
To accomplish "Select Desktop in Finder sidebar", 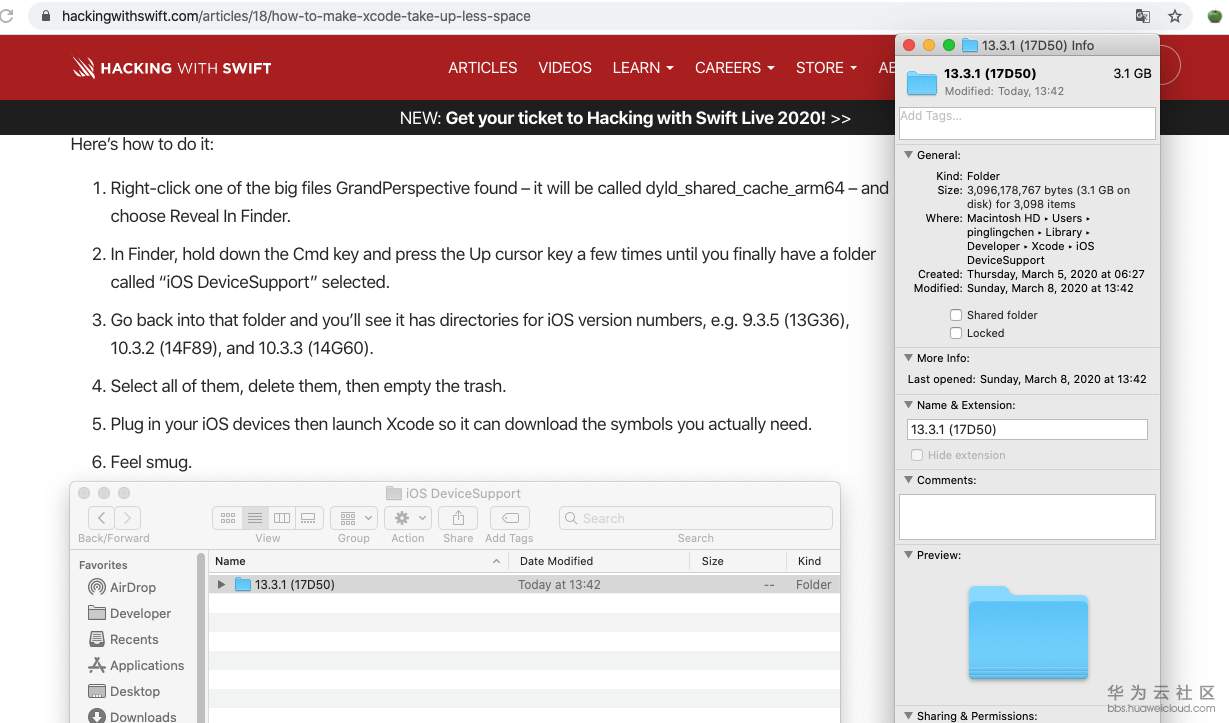I will coord(124,692).
